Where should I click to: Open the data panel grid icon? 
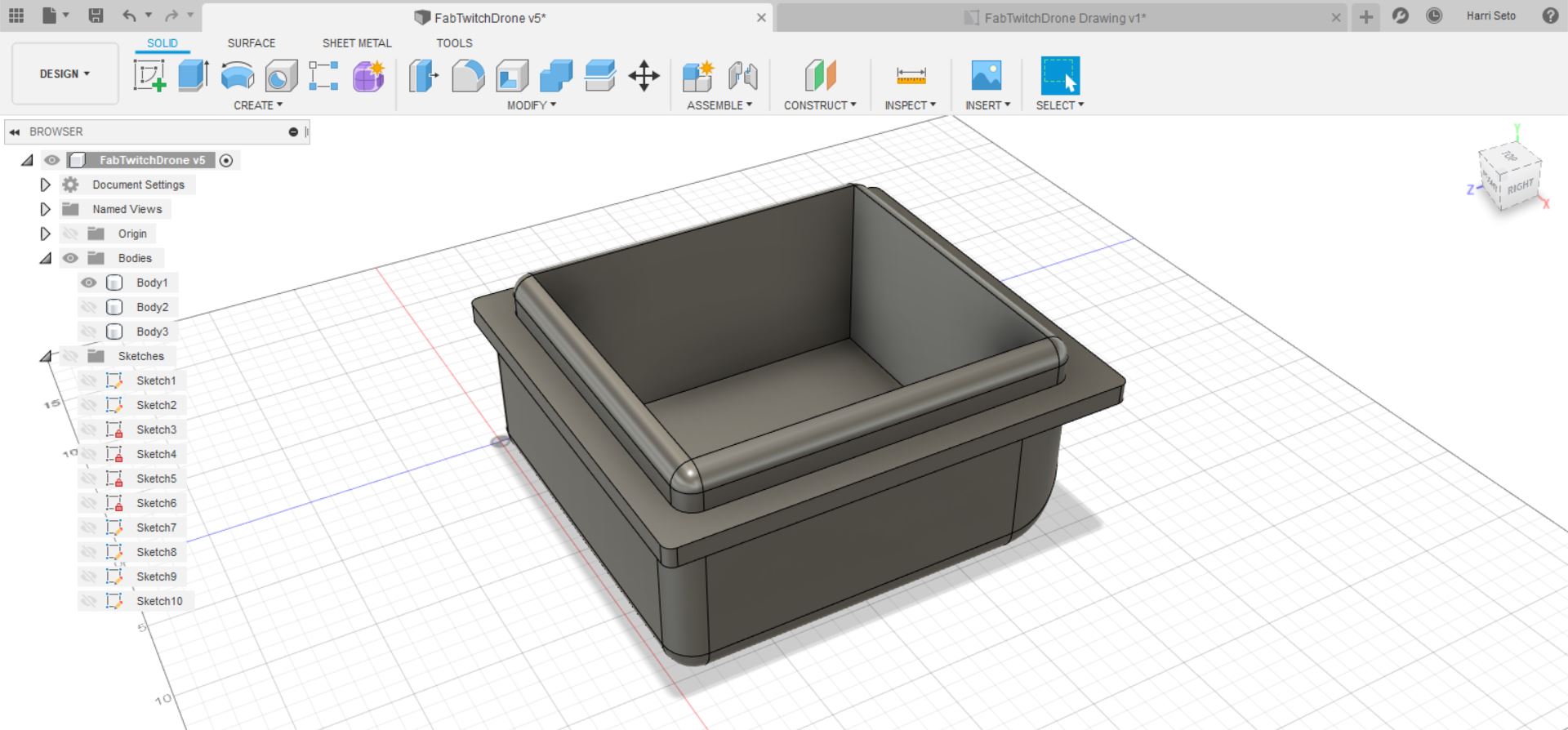pos(16,16)
